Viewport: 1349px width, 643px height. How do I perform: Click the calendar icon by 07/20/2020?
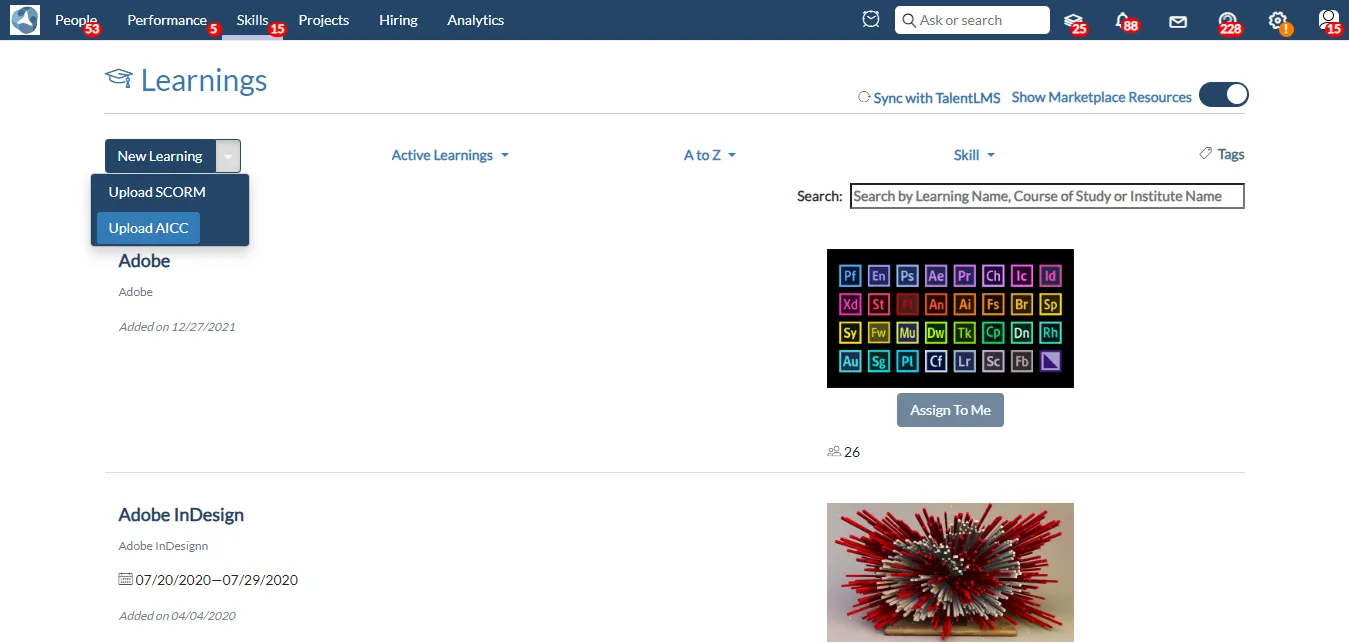pyautogui.click(x=125, y=579)
